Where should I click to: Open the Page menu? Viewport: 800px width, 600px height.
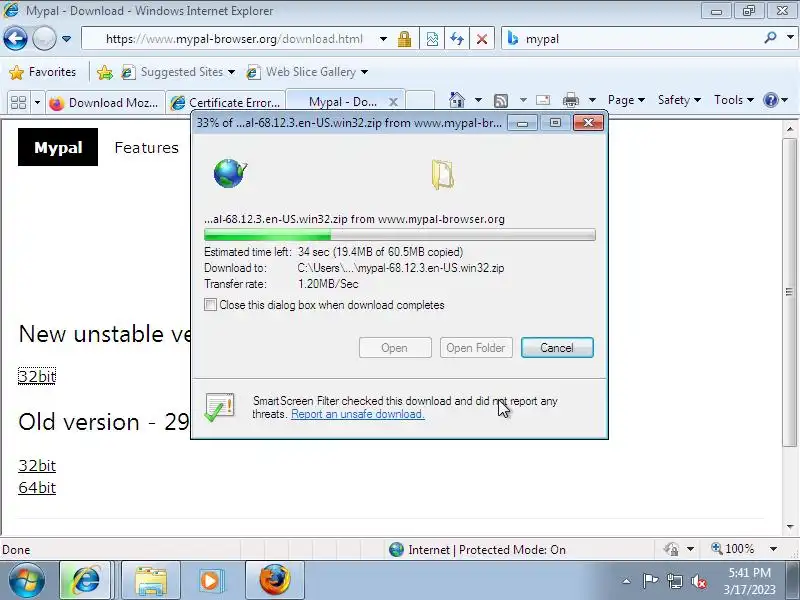click(626, 100)
